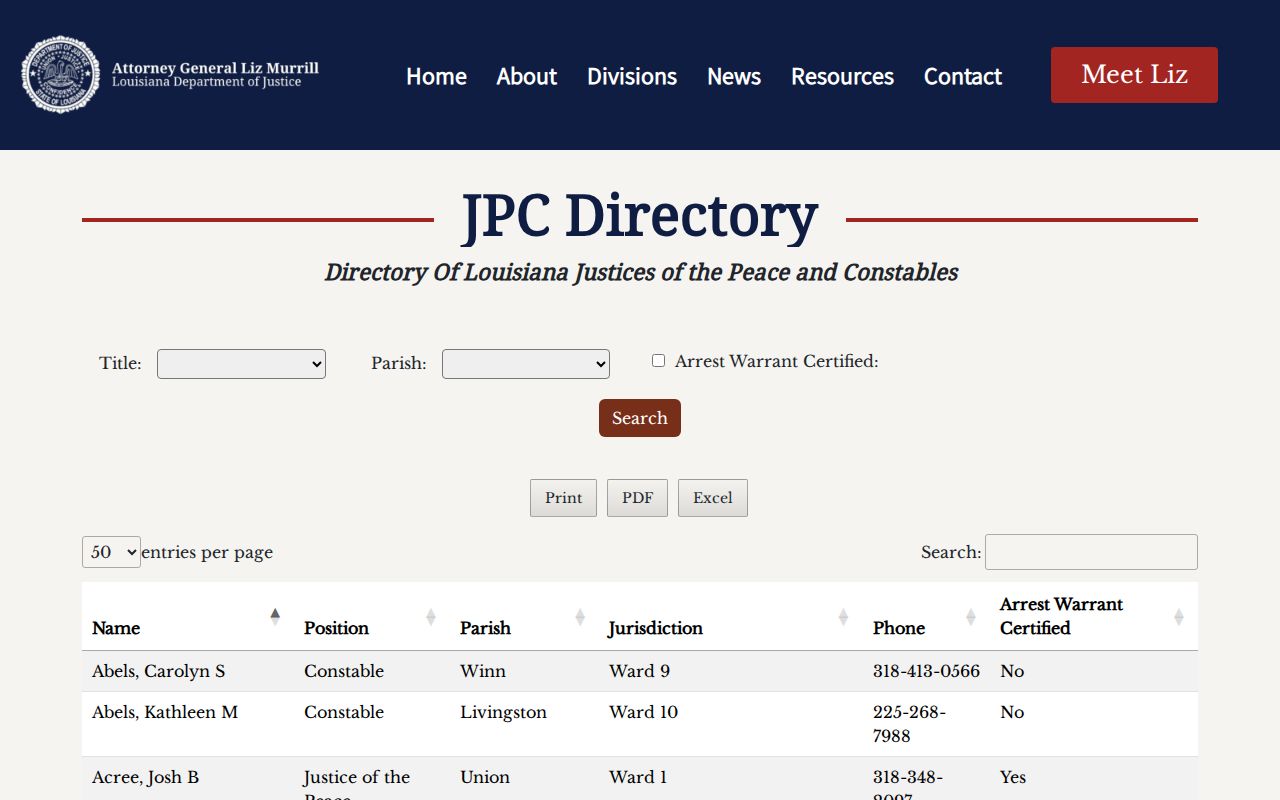The height and width of the screenshot is (800, 1280).
Task: Change the entries per page selector
Action: click(111, 552)
